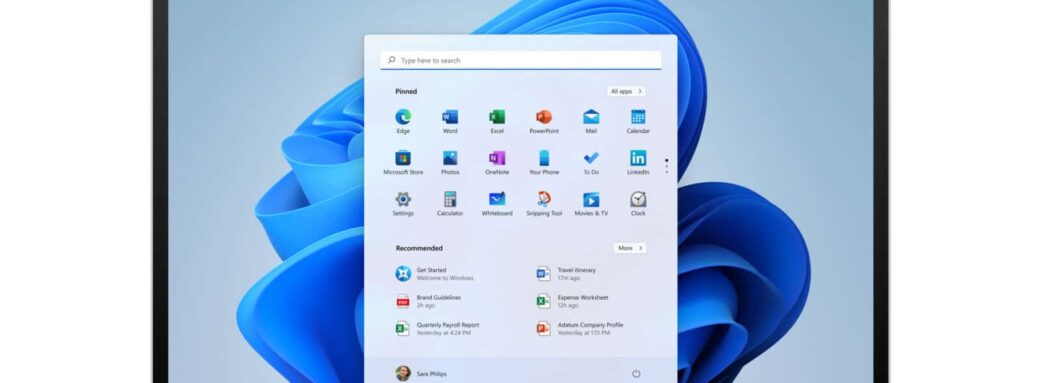
Task: Click the Sara Philips profile avatar
Action: pyautogui.click(x=403, y=374)
